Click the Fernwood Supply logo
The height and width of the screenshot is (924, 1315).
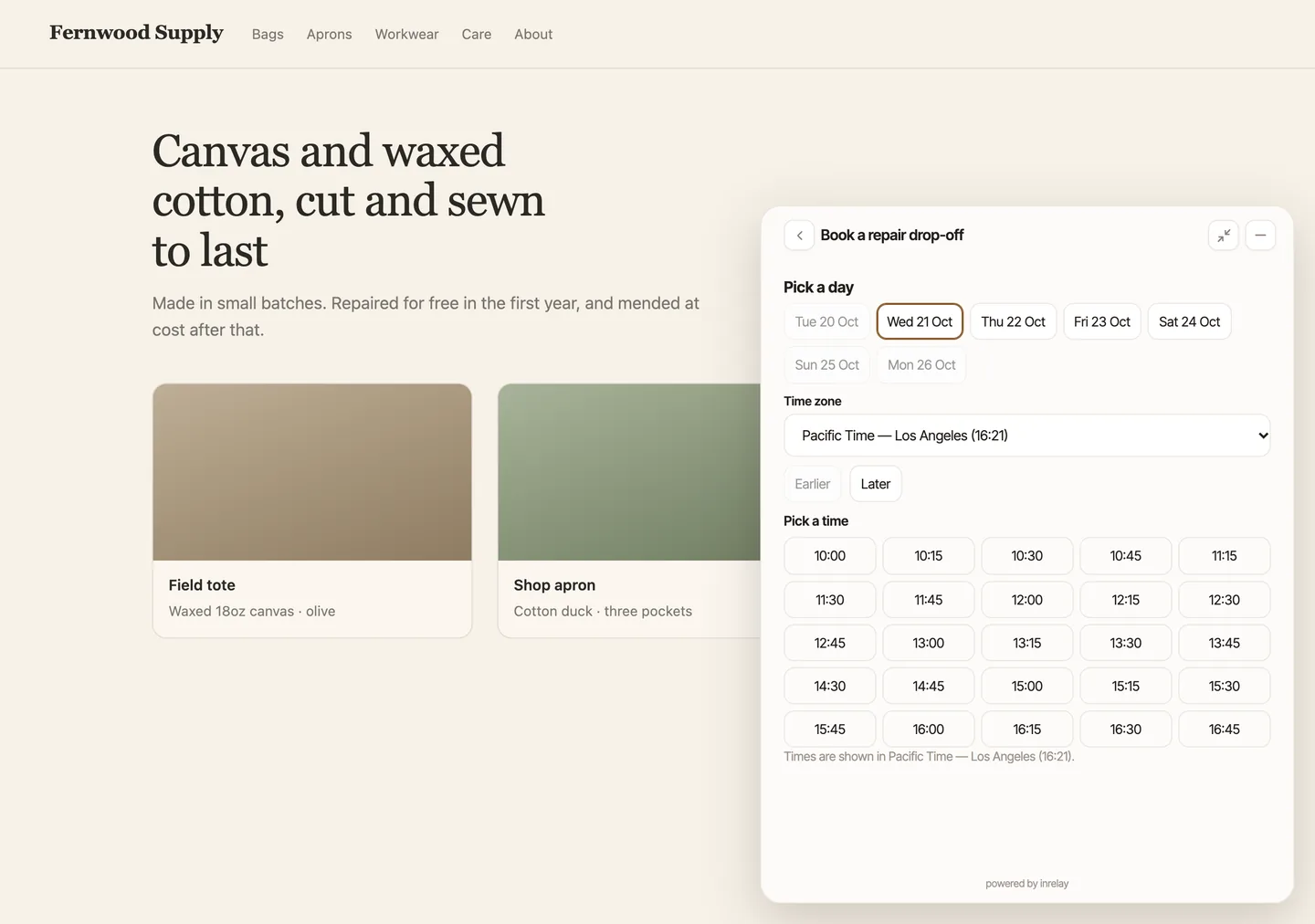(x=136, y=33)
